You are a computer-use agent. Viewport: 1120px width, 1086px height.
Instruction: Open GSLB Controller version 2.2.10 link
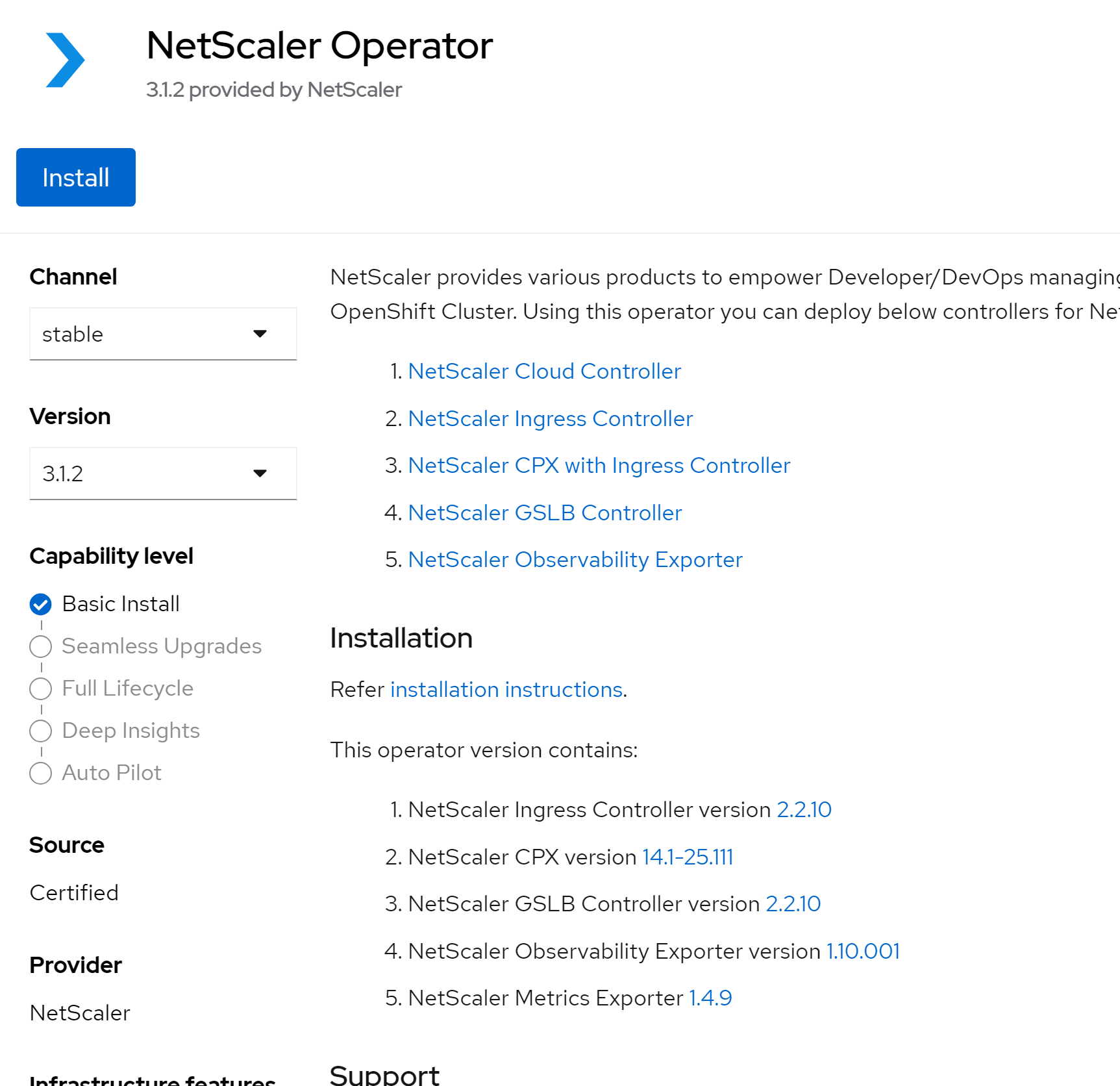[x=793, y=904]
